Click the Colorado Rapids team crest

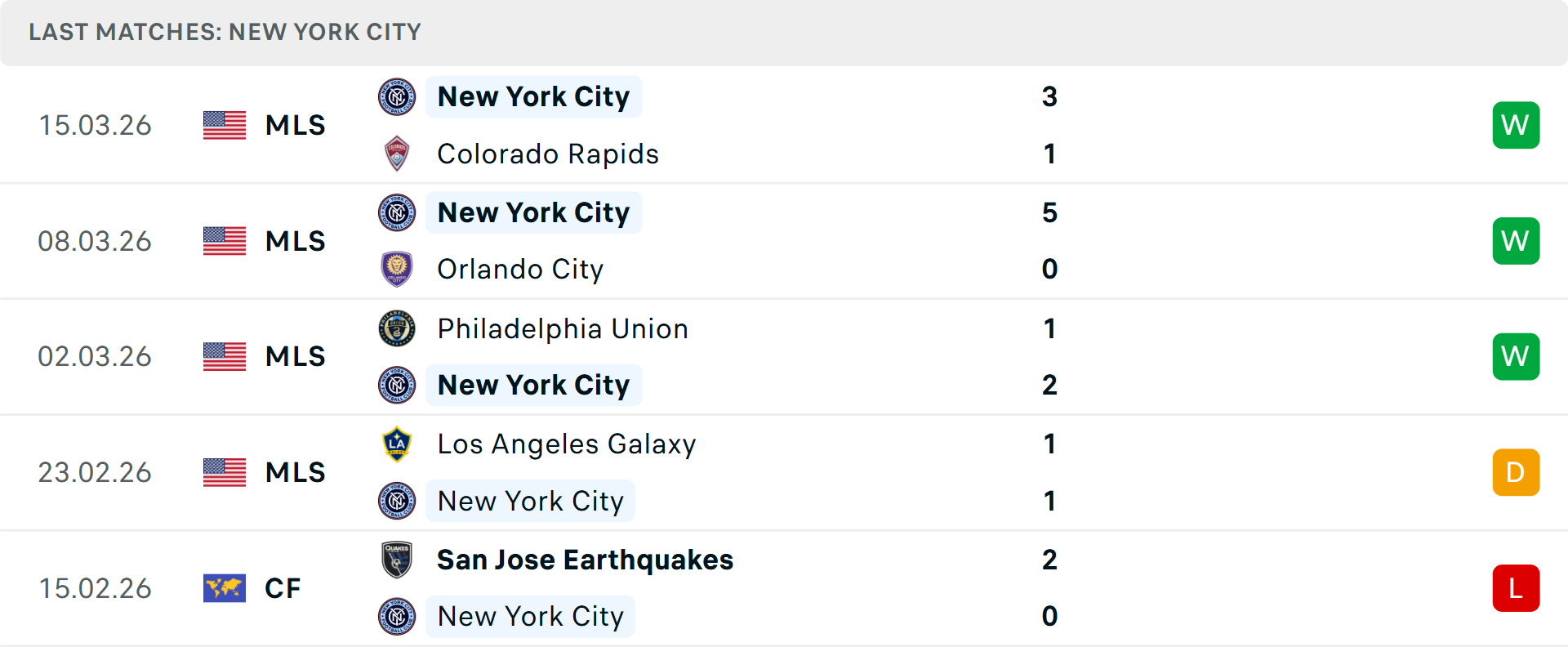[397, 154]
